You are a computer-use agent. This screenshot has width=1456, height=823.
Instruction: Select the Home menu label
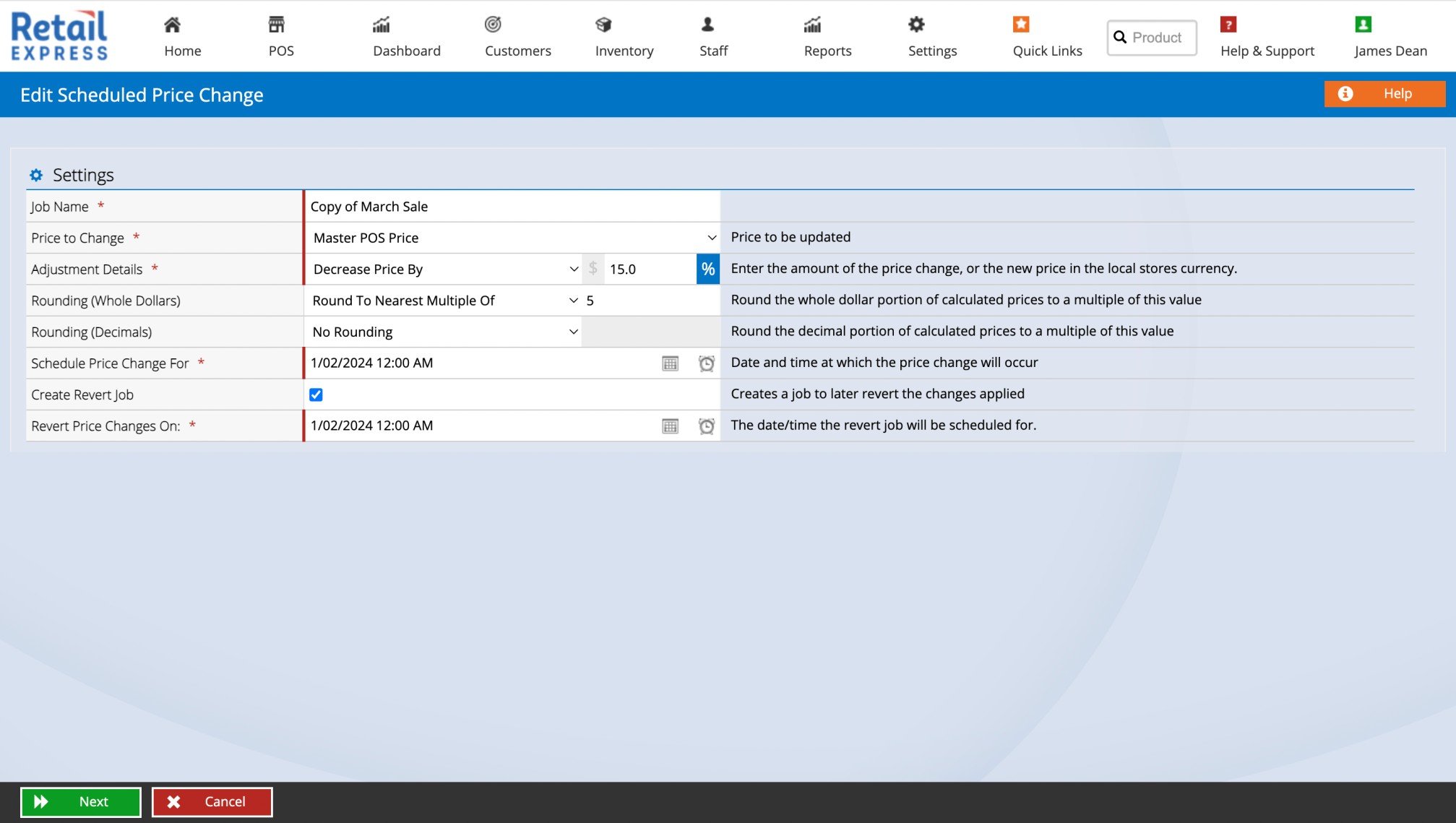coord(182,51)
